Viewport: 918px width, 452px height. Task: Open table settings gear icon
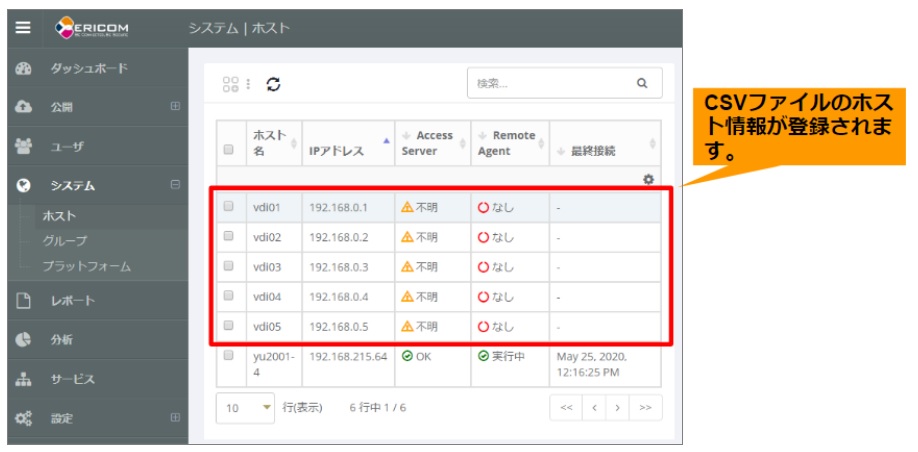tap(648, 179)
